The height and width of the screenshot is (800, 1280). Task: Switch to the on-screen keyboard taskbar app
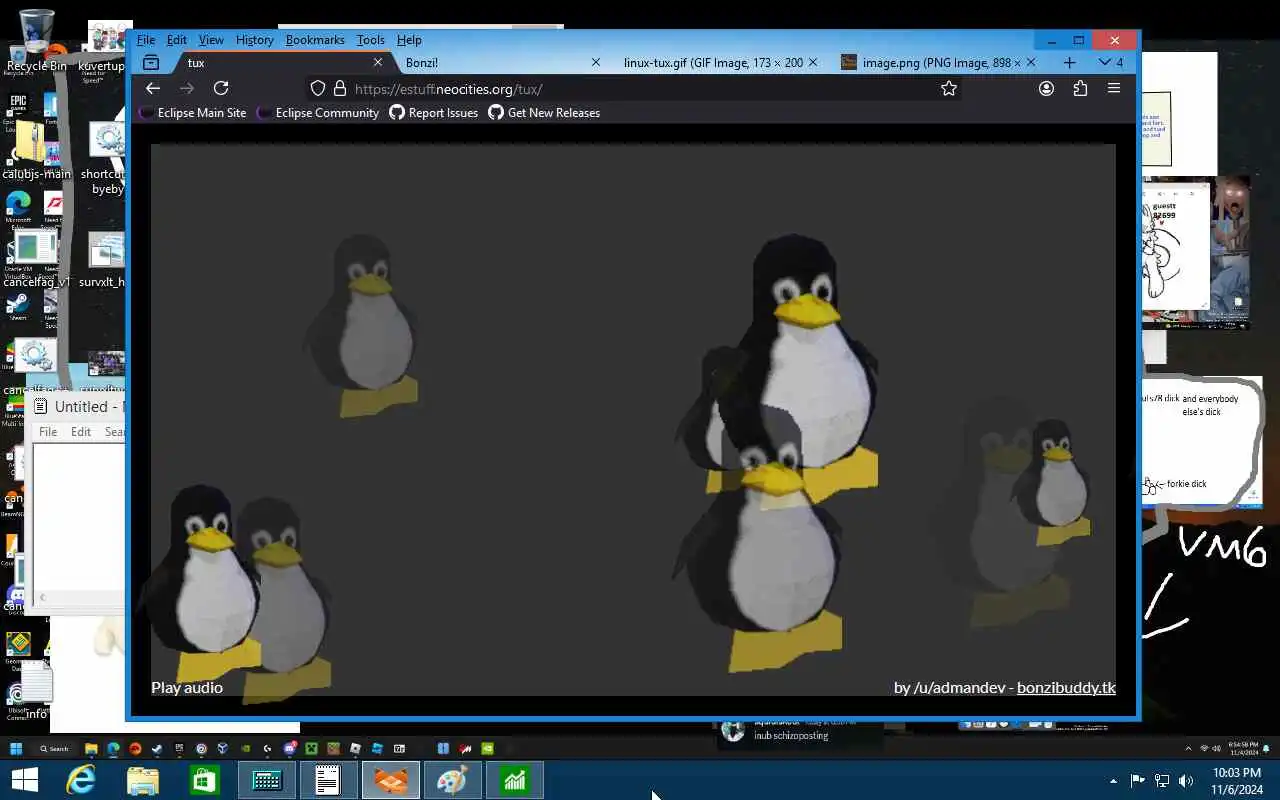pyautogui.click(x=267, y=780)
